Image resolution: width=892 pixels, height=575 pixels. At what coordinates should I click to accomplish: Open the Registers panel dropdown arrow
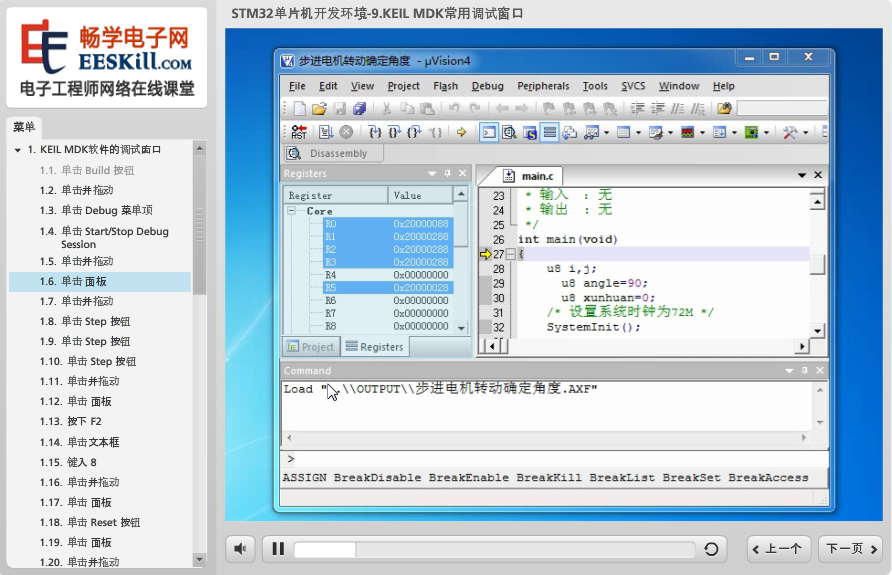click(432, 173)
